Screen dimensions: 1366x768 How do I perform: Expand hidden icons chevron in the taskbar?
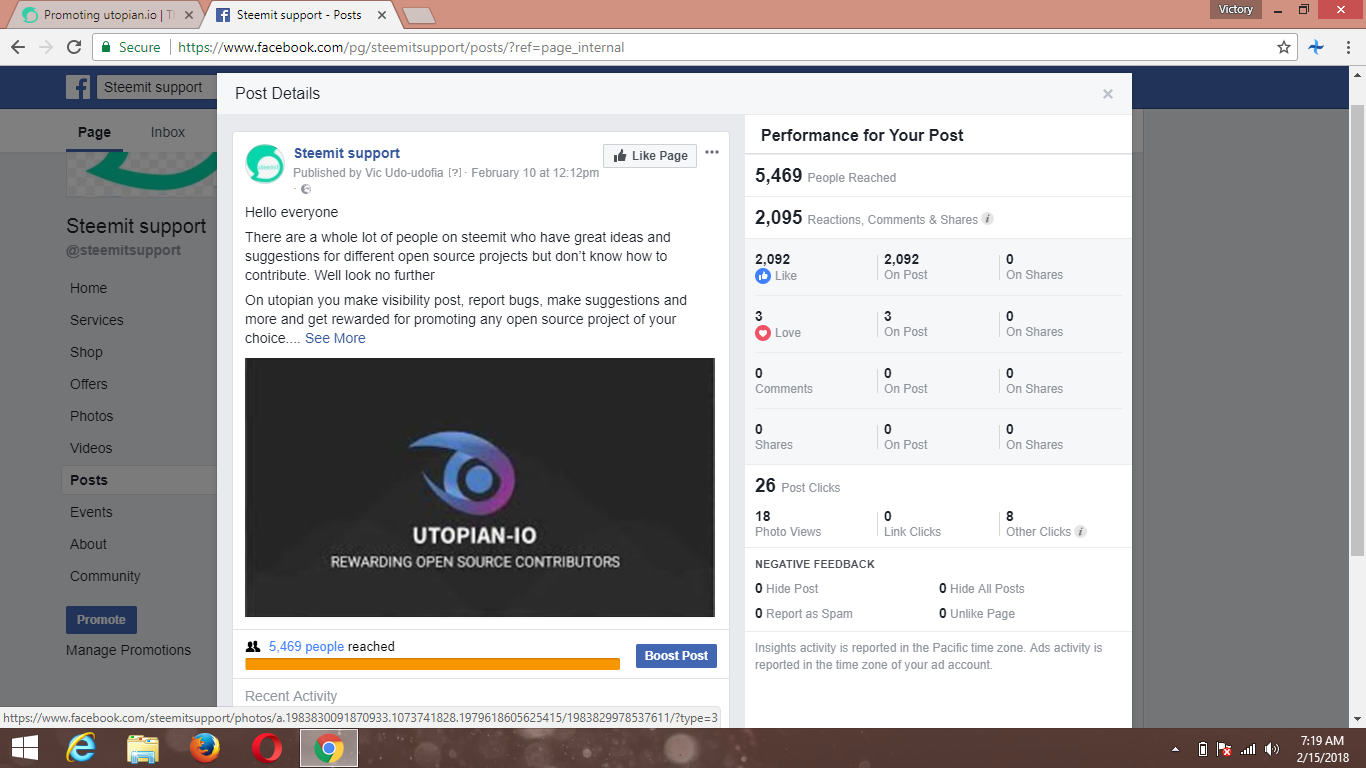pyautogui.click(x=1176, y=748)
